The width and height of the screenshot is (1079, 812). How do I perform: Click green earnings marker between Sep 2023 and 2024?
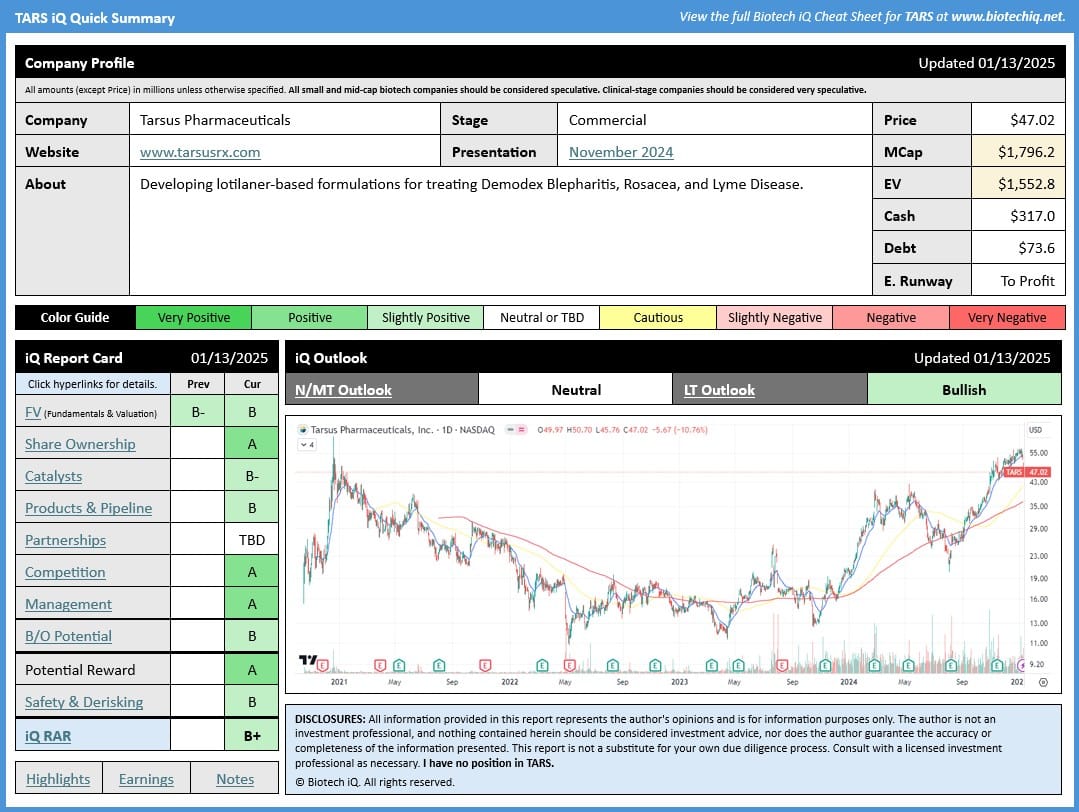click(x=825, y=665)
